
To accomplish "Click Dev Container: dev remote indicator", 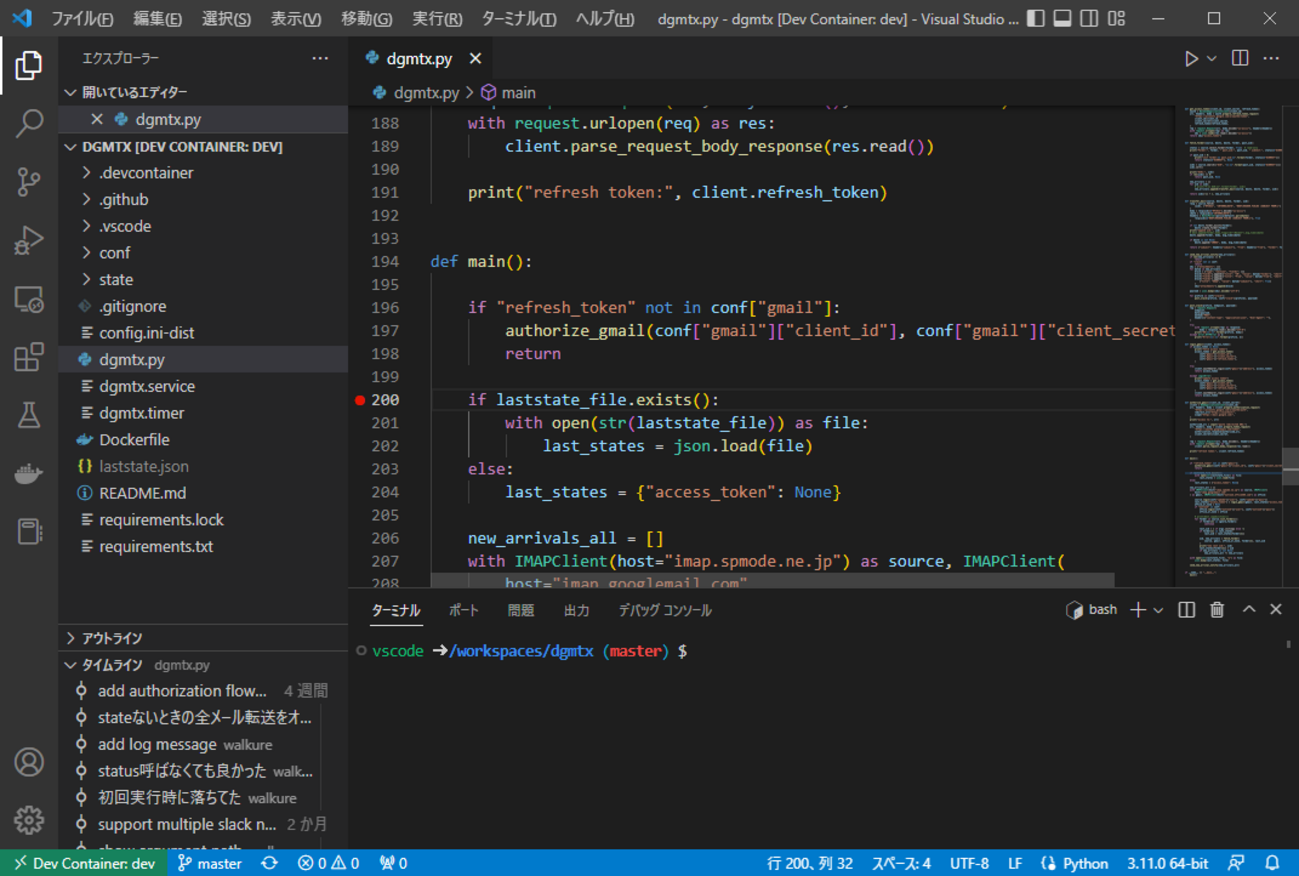I will (x=84, y=863).
